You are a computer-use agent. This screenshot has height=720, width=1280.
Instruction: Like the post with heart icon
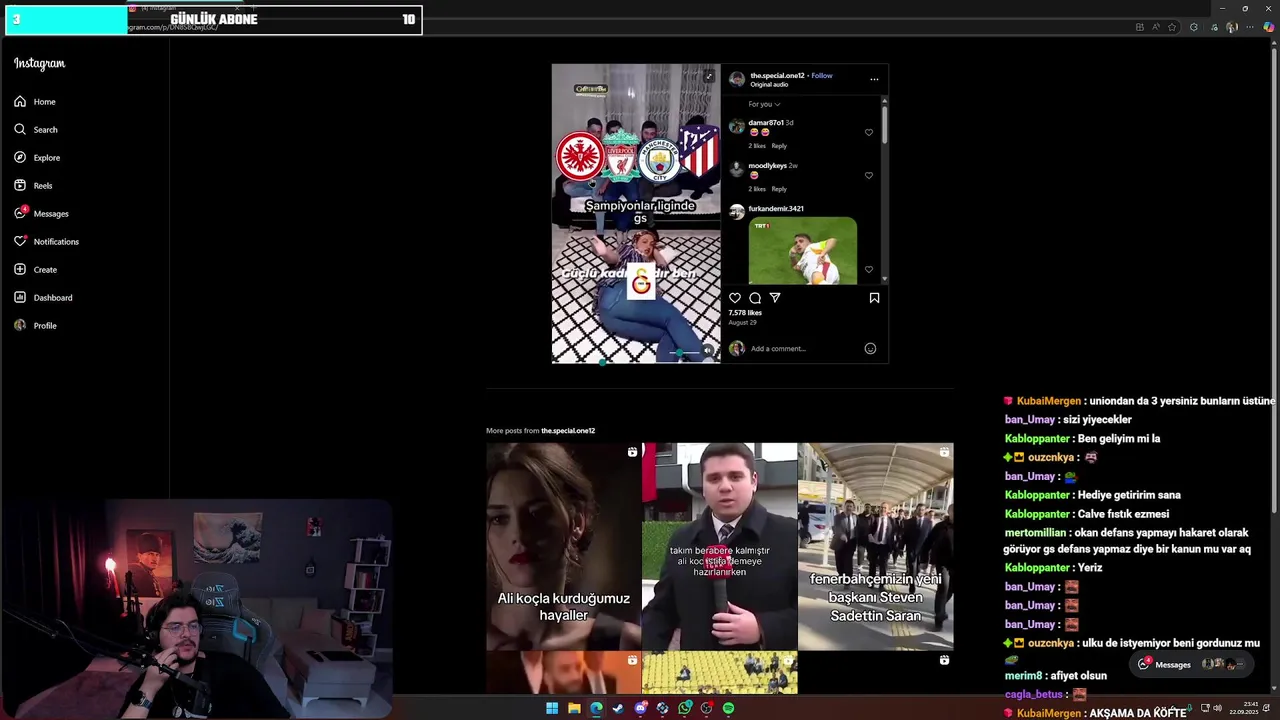click(x=735, y=298)
